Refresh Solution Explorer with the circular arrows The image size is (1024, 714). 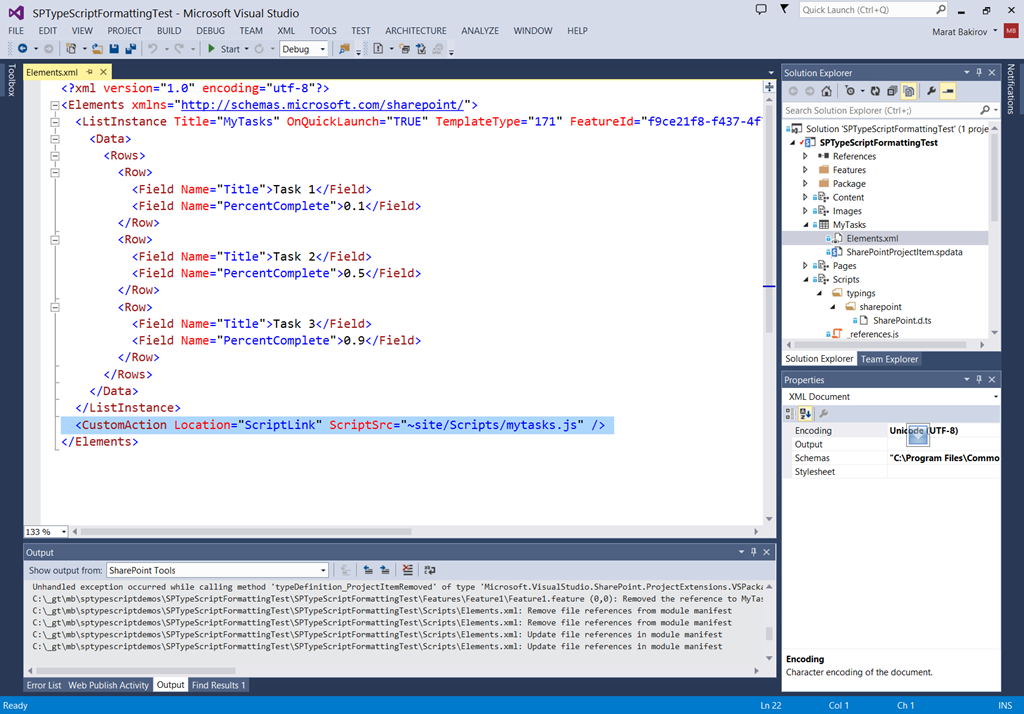[x=875, y=91]
